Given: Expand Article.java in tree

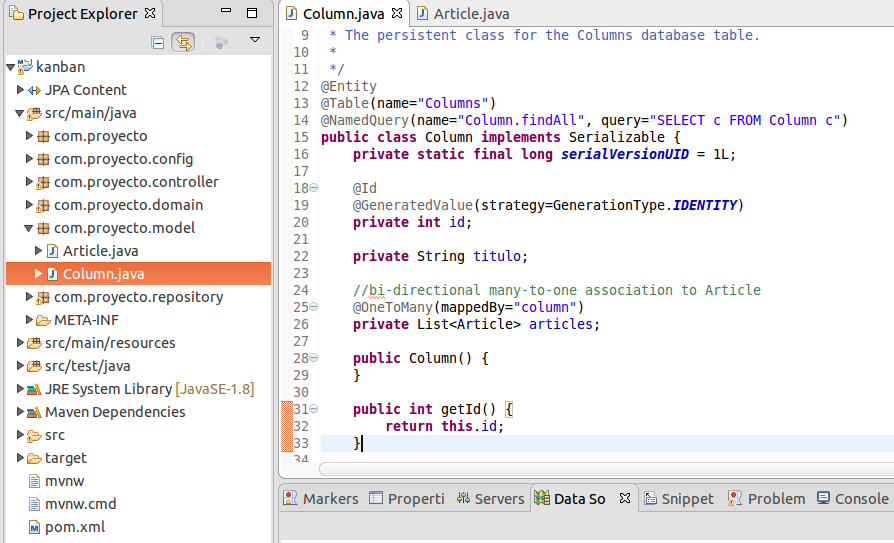Looking at the screenshot, I should [38, 250].
